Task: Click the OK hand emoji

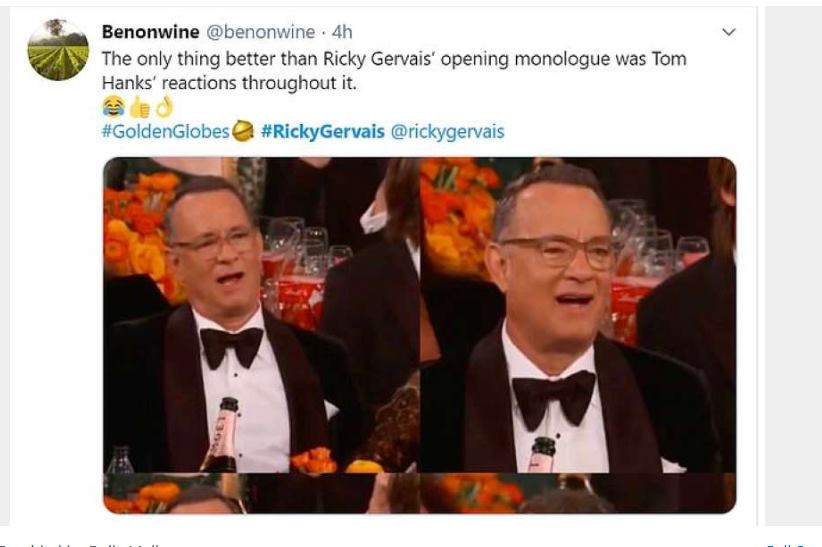Action: pyautogui.click(x=164, y=107)
